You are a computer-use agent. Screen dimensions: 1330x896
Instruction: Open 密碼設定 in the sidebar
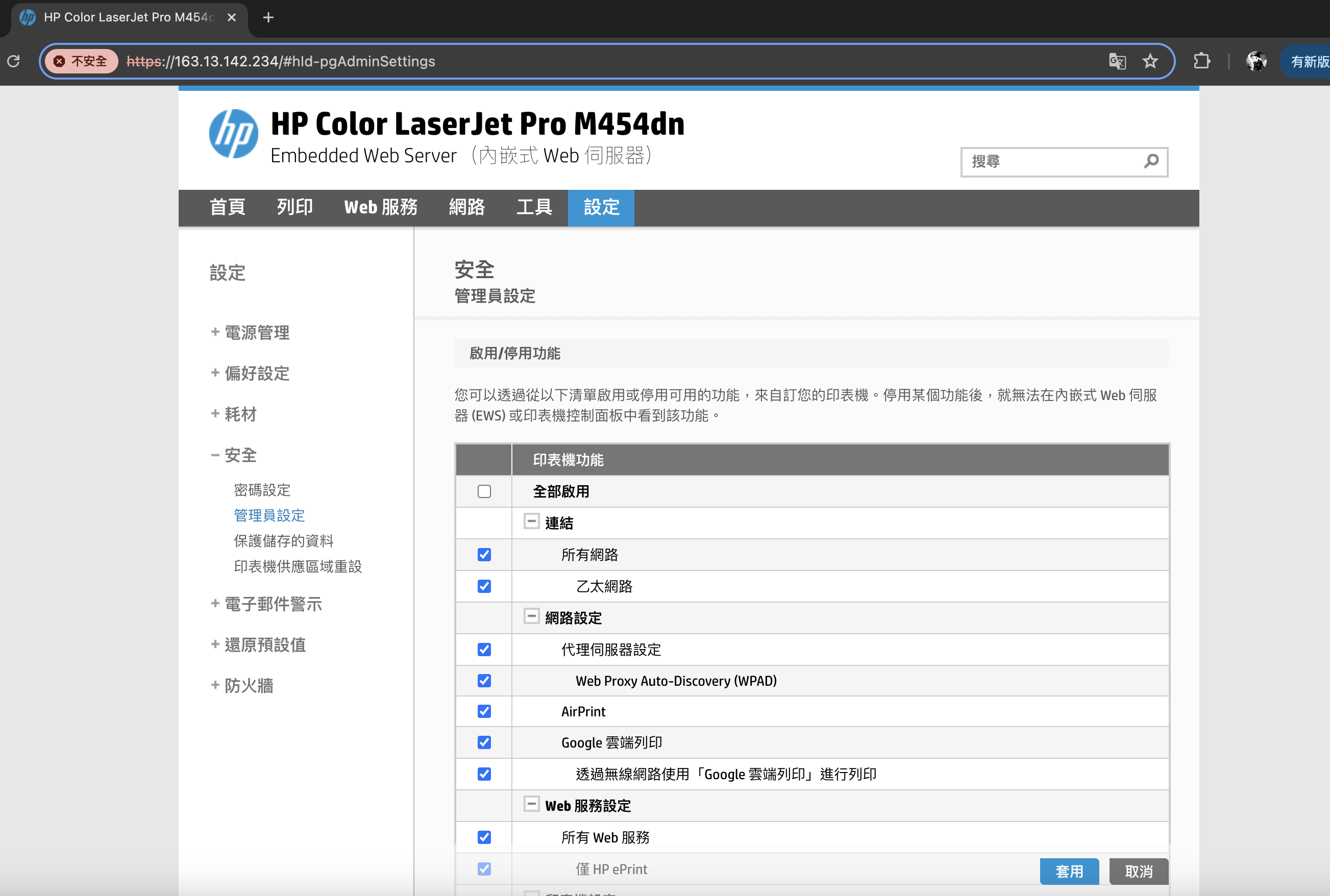tap(262, 490)
